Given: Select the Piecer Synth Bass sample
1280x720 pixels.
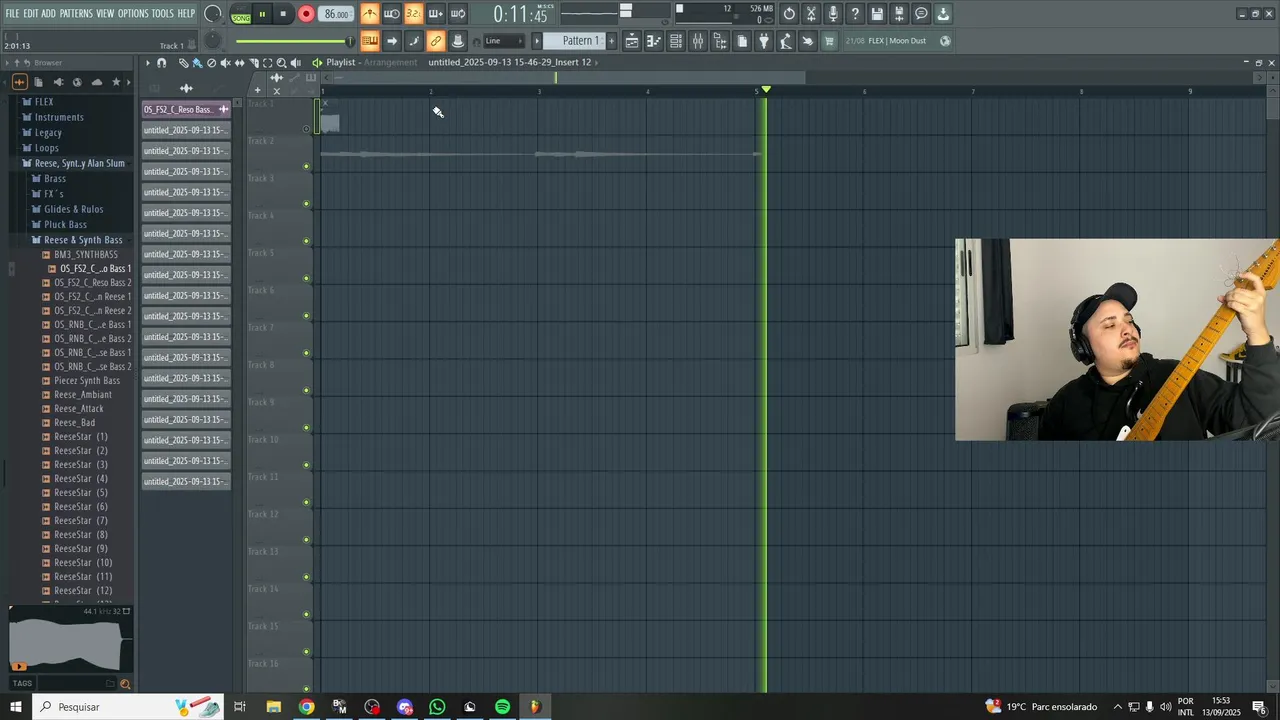Looking at the screenshot, I should (x=87, y=381).
